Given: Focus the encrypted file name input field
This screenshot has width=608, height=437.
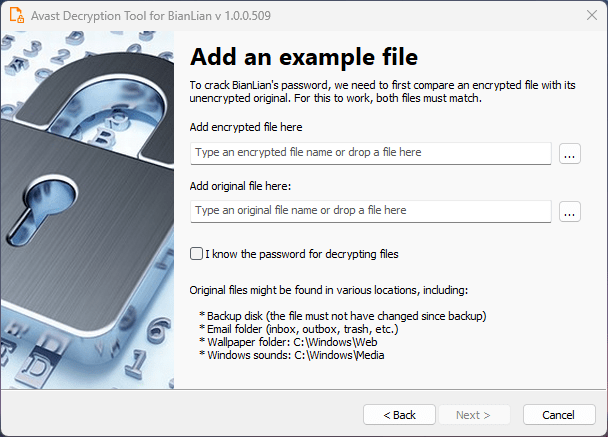Looking at the screenshot, I should [370, 153].
